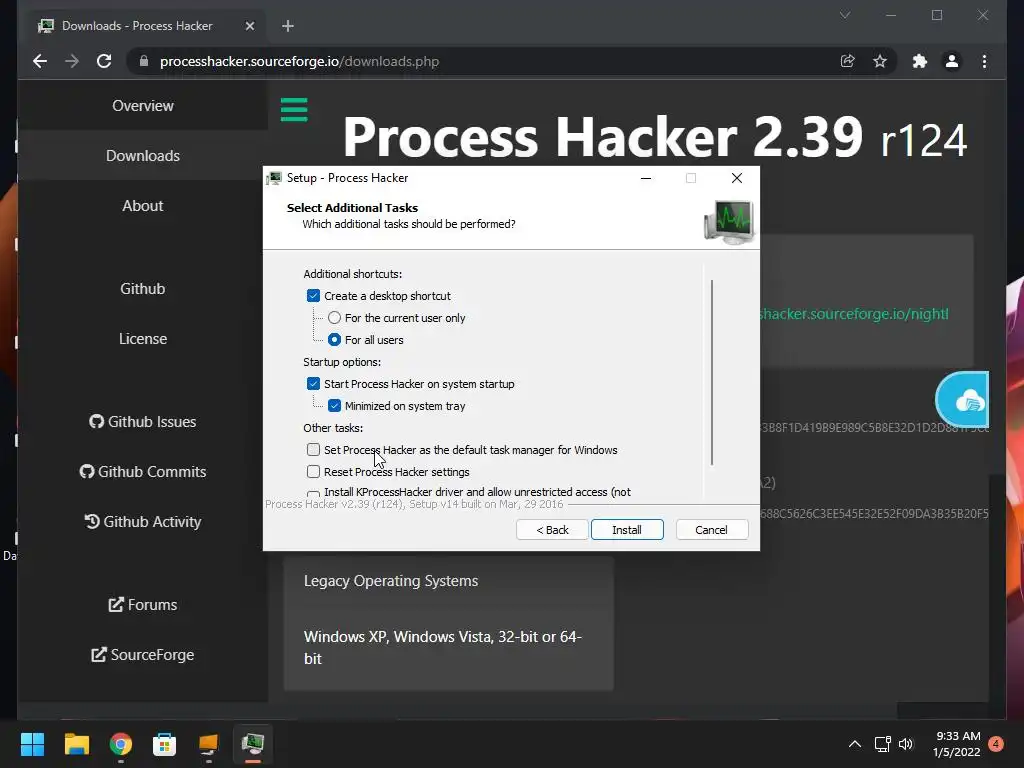Click Process Hacker setup taskbar icon
Image resolution: width=1024 pixels, height=768 pixels.
click(x=253, y=744)
